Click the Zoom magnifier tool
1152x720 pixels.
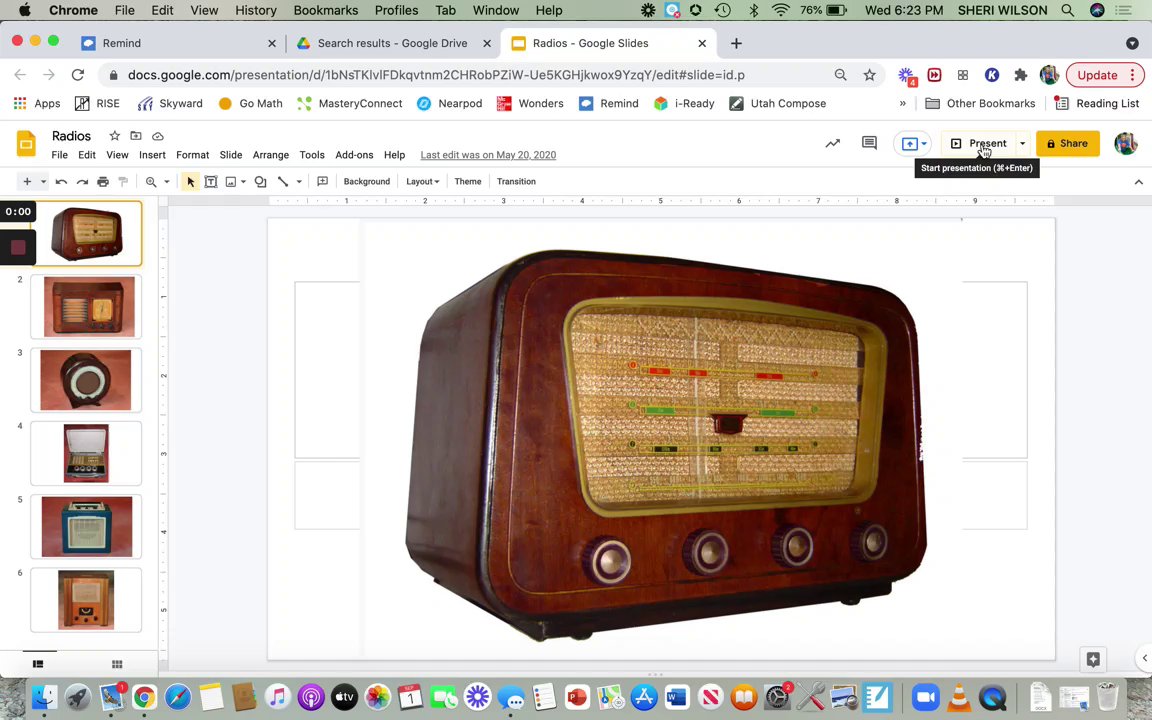click(151, 181)
